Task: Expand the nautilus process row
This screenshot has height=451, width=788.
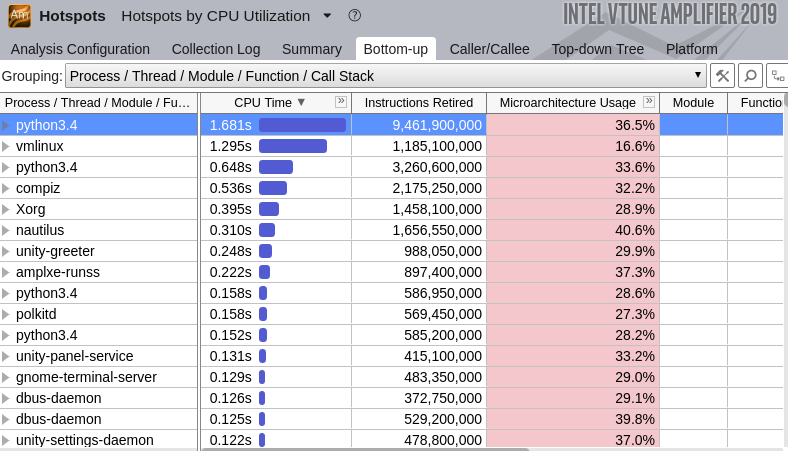Action: tap(6, 230)
